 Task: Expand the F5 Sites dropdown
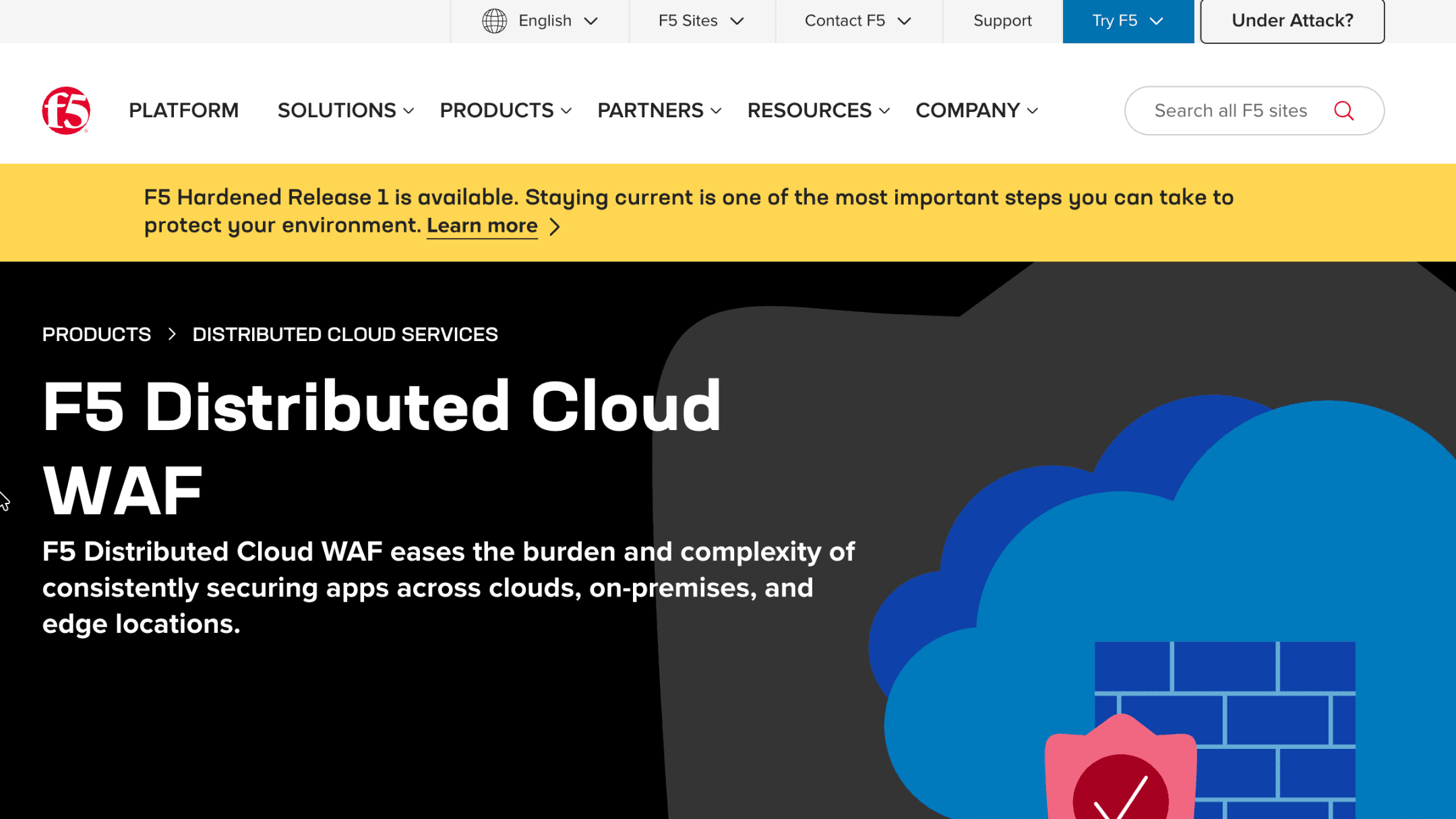click(x=702, y=21)
